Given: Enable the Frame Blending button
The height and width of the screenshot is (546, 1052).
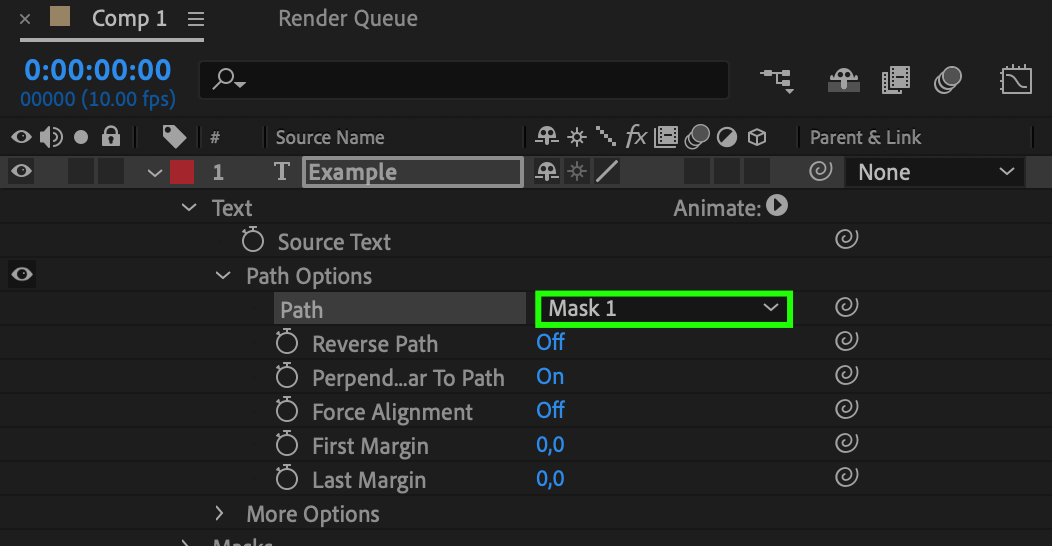Looking at the screenshot, I should (896, 80).
